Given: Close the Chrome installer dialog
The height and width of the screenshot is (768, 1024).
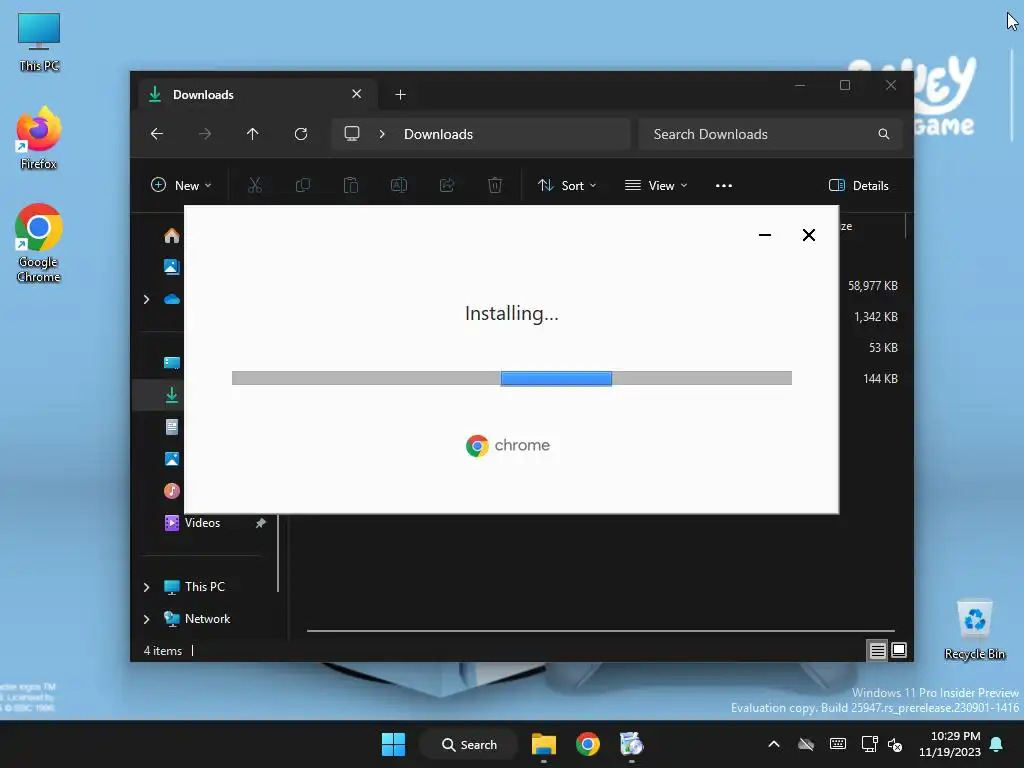Looking at the screenshot, I should [x=808, y=235].
